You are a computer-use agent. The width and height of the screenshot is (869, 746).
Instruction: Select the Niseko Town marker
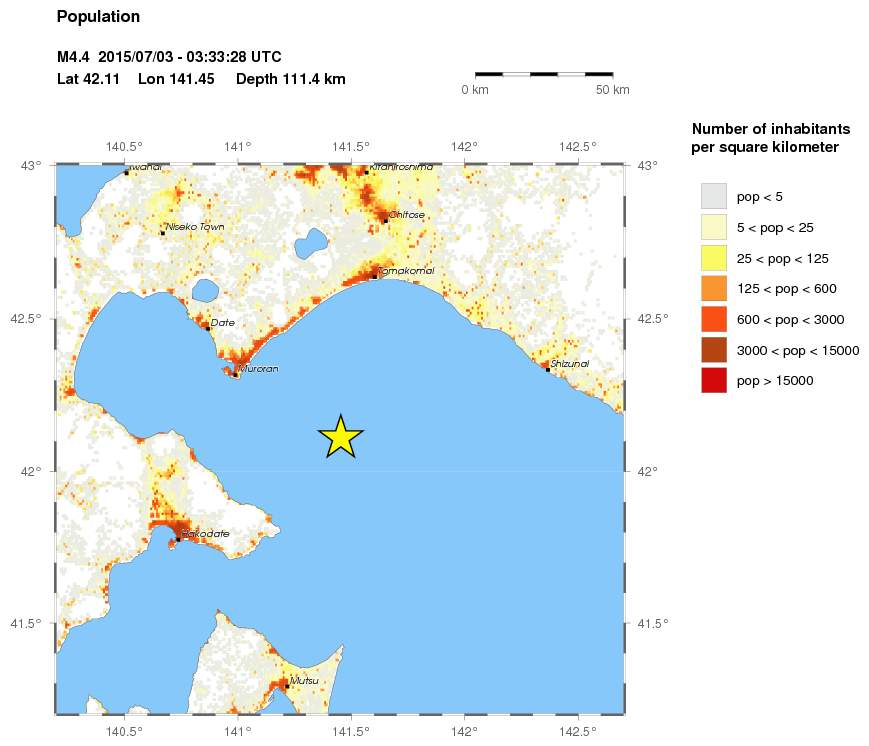point(162,233)
